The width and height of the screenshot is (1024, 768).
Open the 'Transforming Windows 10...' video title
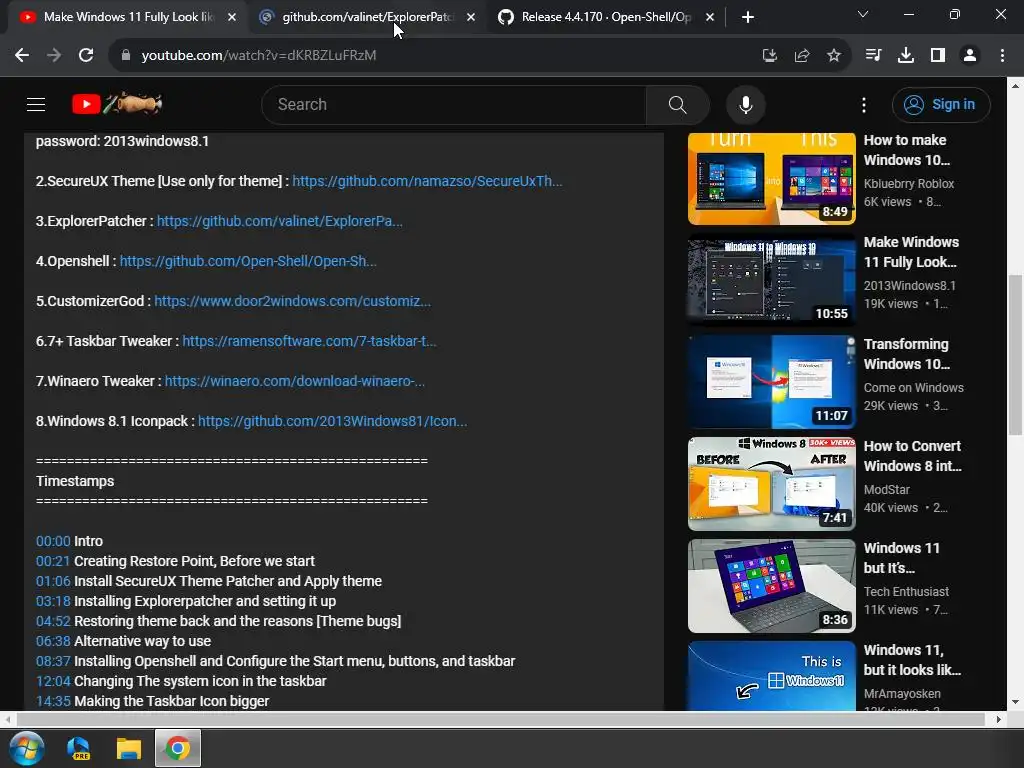pyautogui.click(x=906, y=354)
